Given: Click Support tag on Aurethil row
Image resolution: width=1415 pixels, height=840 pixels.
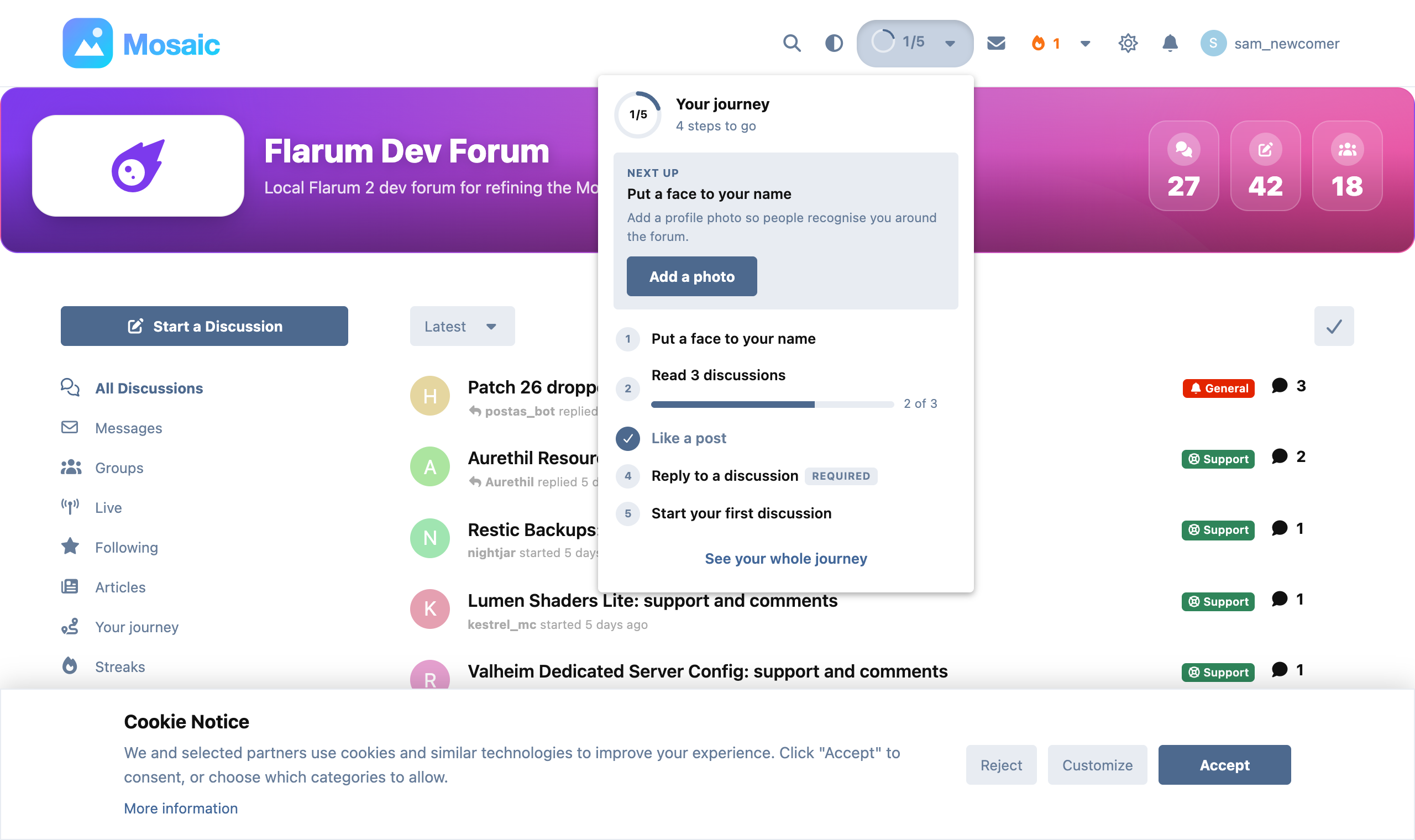Looking at the screenshot, I should pyautogui.click(x=1218, y=459).
